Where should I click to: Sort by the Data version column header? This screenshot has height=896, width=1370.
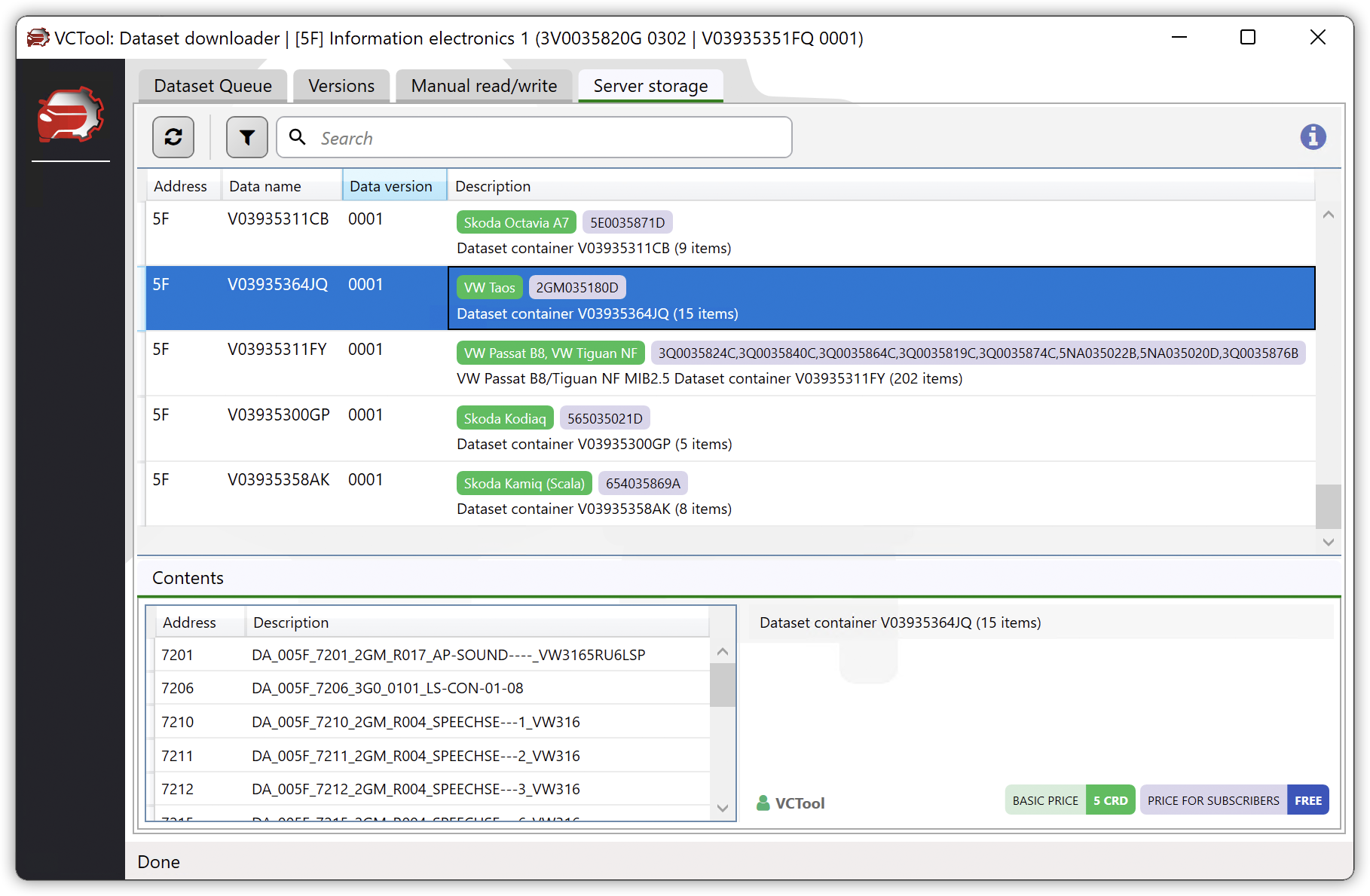coord(391,186)
